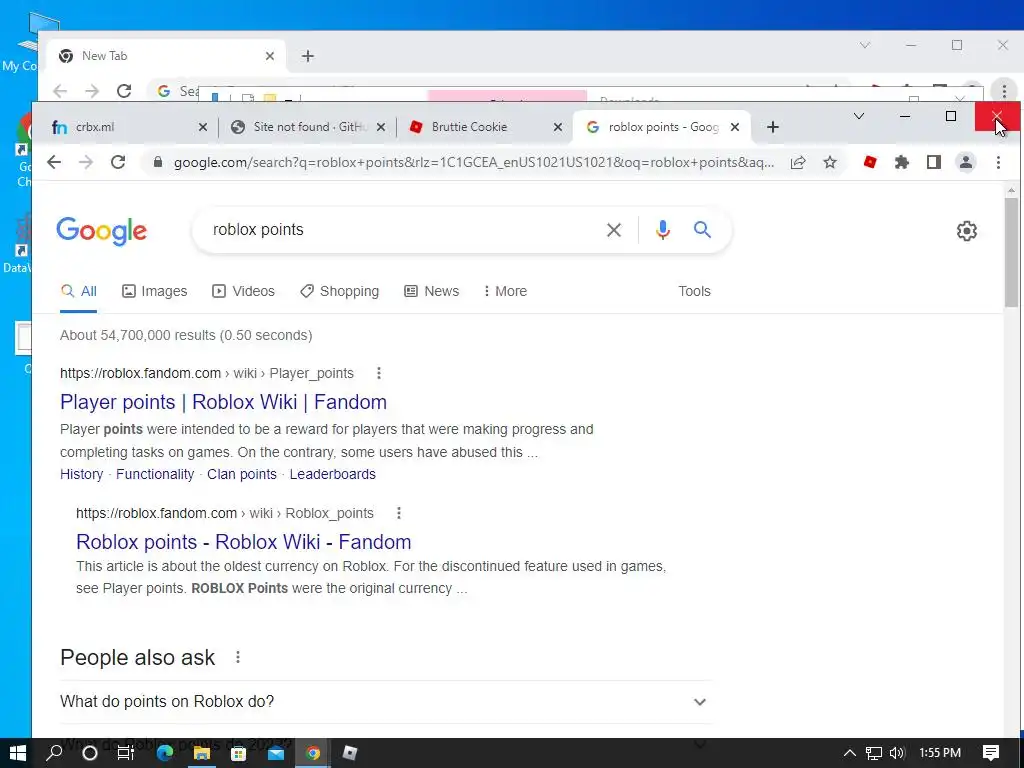
Task: Open background Chrome window three-dot menu
Action: (1004, 91)
